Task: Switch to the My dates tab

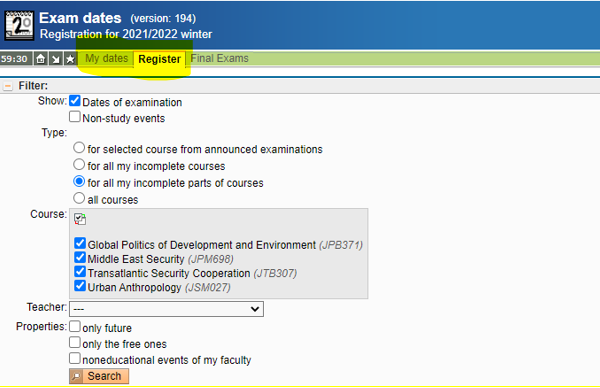Action: [106, 59]
